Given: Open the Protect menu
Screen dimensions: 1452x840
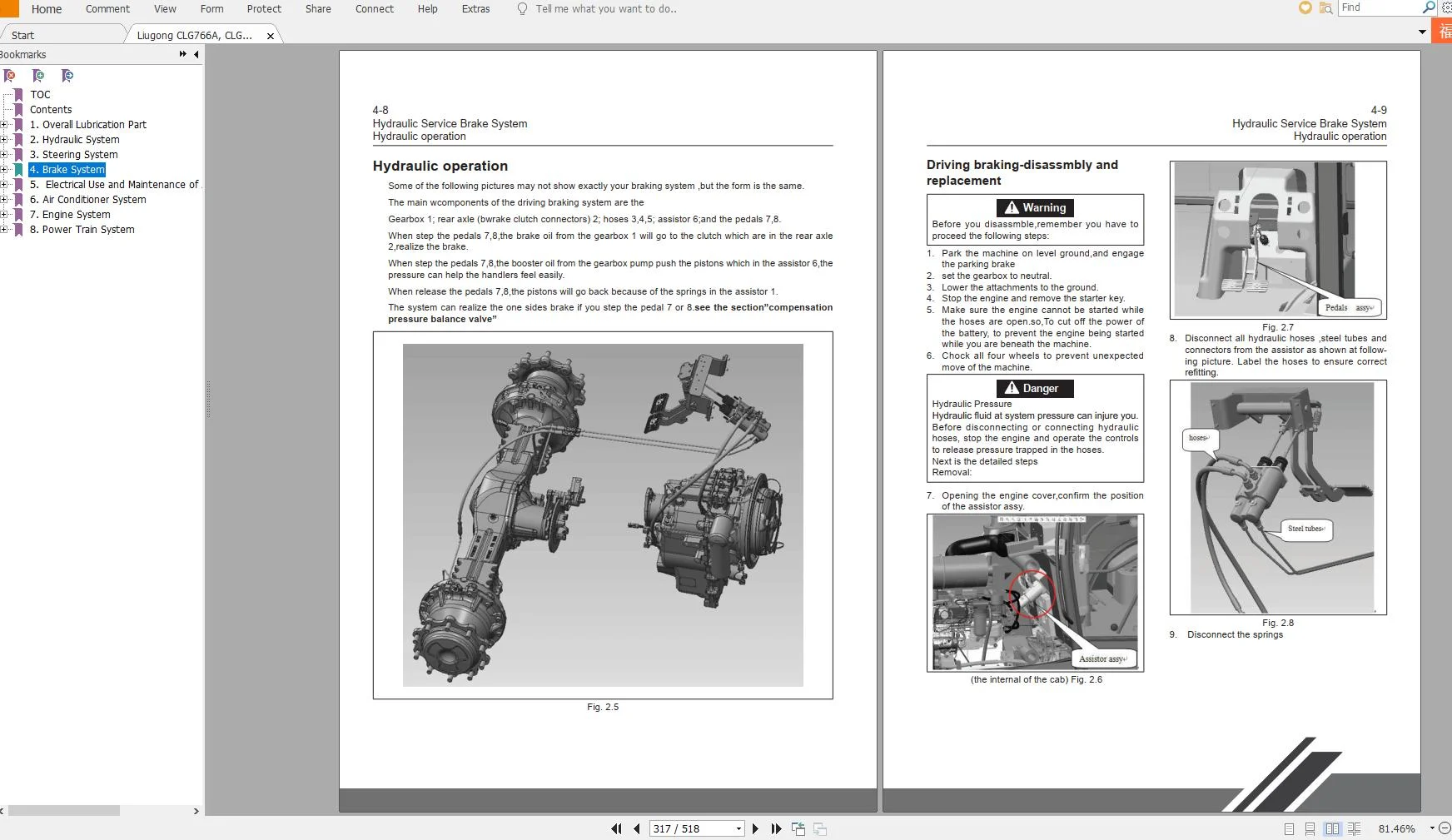Looking at the screenshot, I should [264, 9].
